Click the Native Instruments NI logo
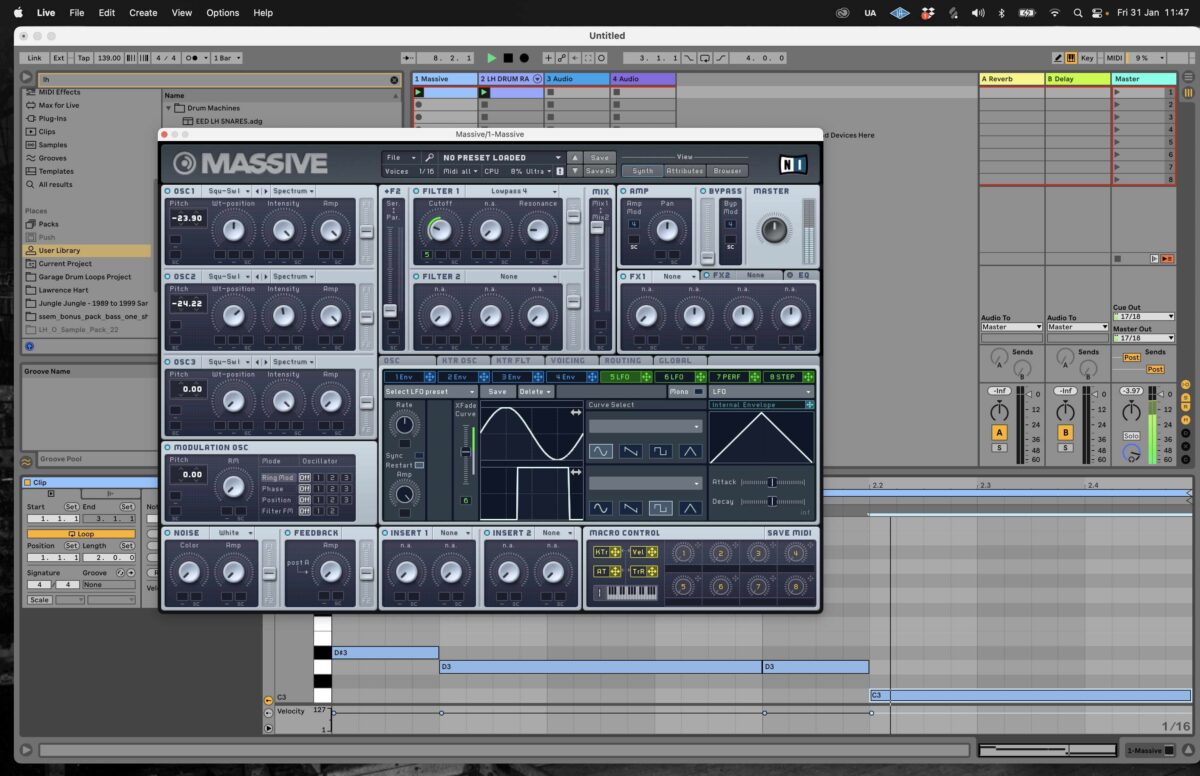The width and height of the screenshot is (1200, 776). click(x=793, y=164)
